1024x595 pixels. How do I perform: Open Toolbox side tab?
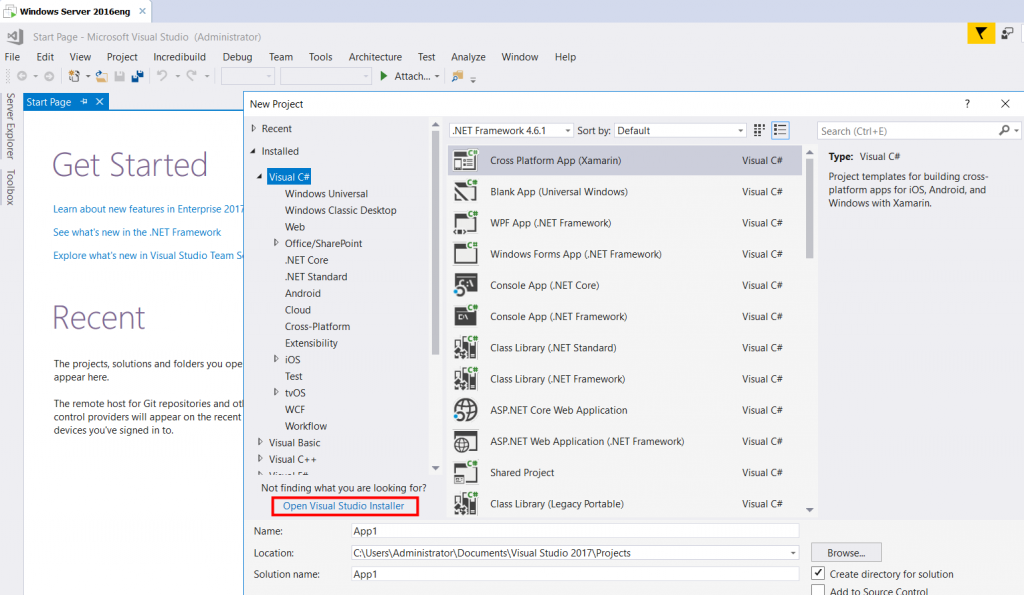tap(10, 187)
